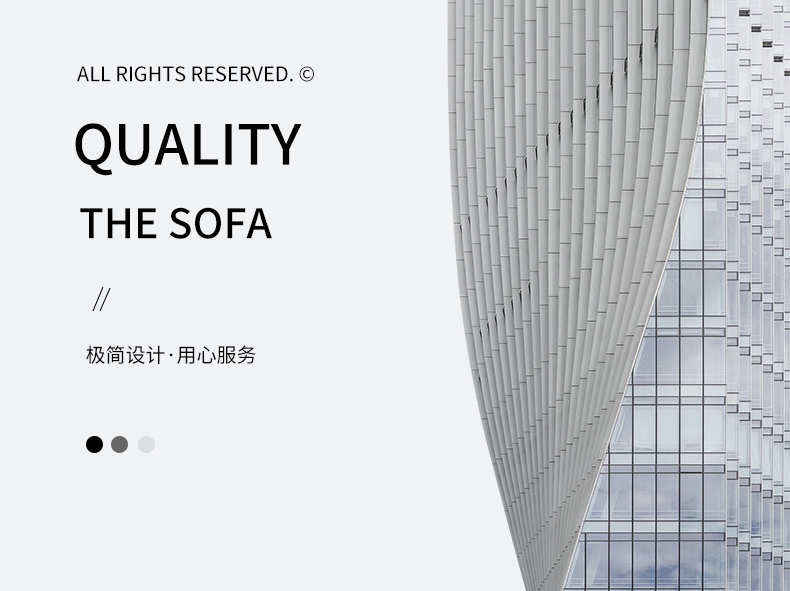Select the light gray third dot

[x=146, y=444]
